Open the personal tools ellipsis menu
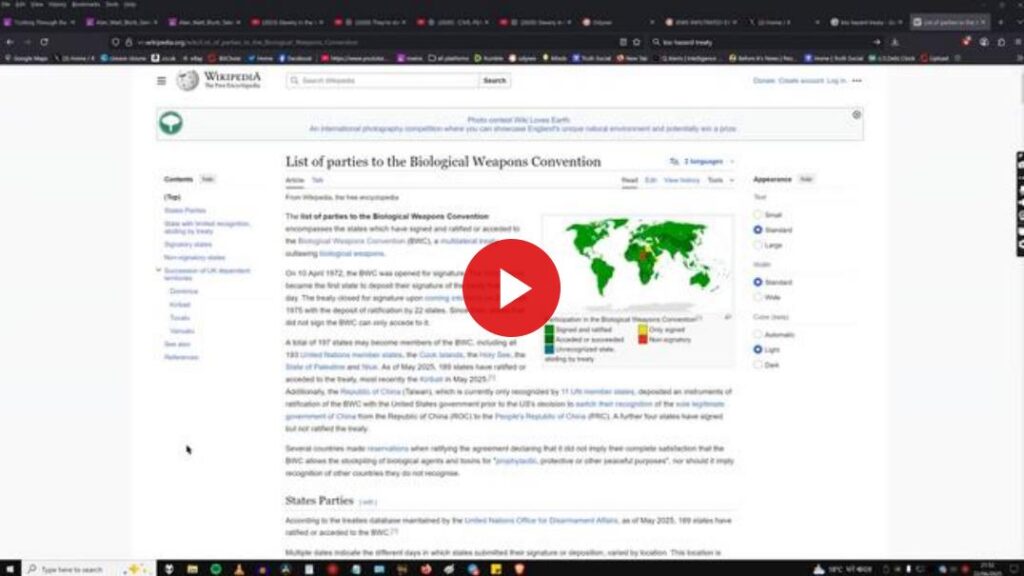 [x=857, y=81]
